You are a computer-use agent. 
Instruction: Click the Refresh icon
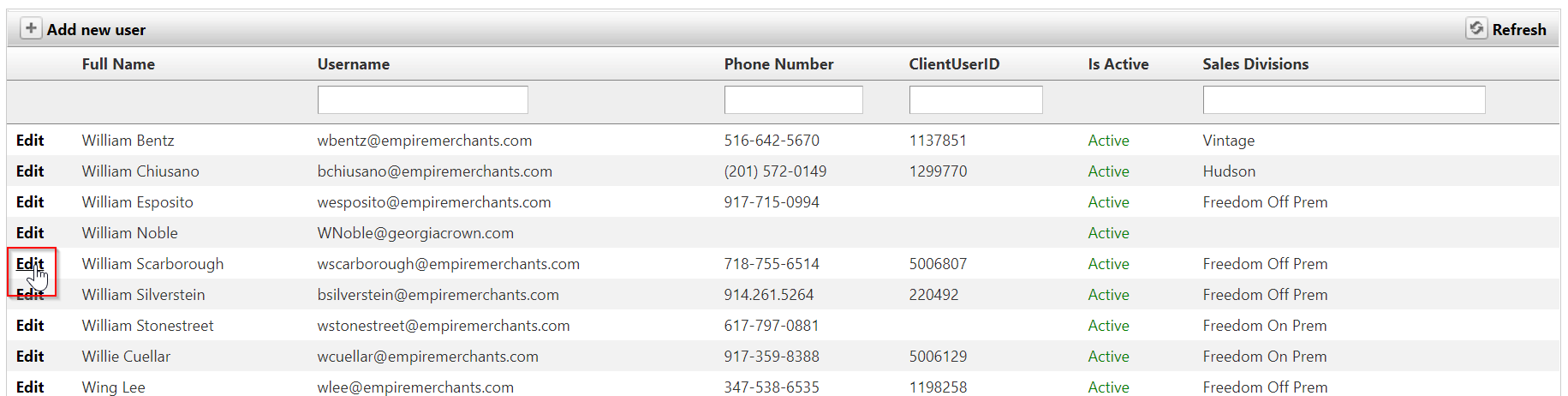coord(1476,28)
